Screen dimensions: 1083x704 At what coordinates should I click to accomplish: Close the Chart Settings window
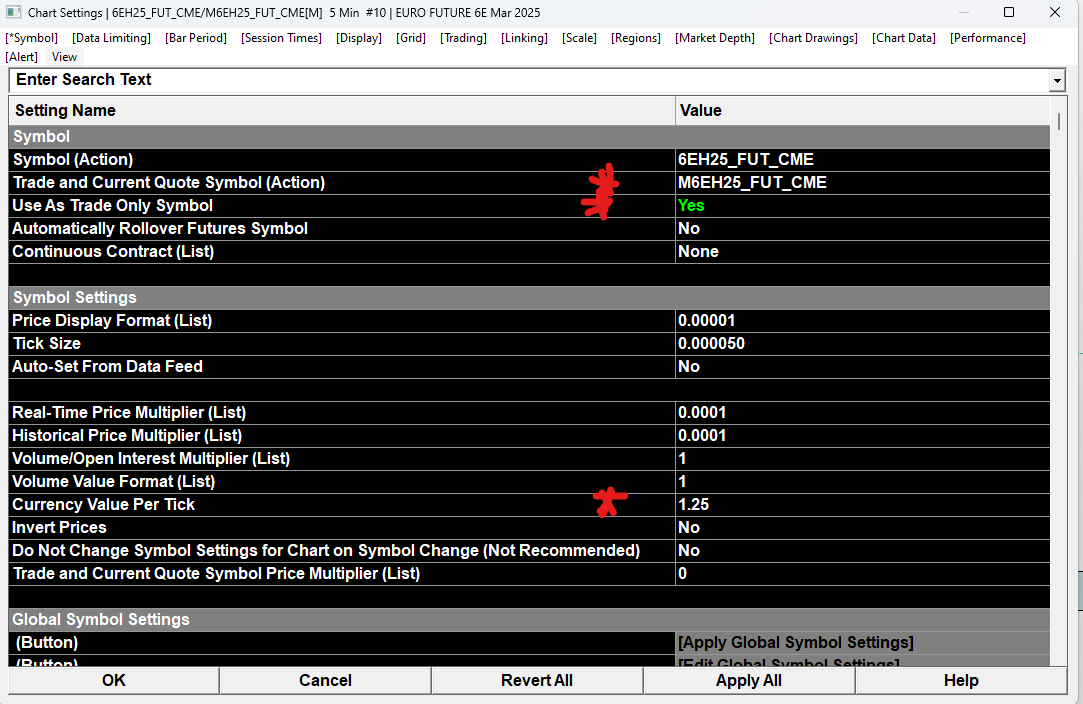(1055, 12)
